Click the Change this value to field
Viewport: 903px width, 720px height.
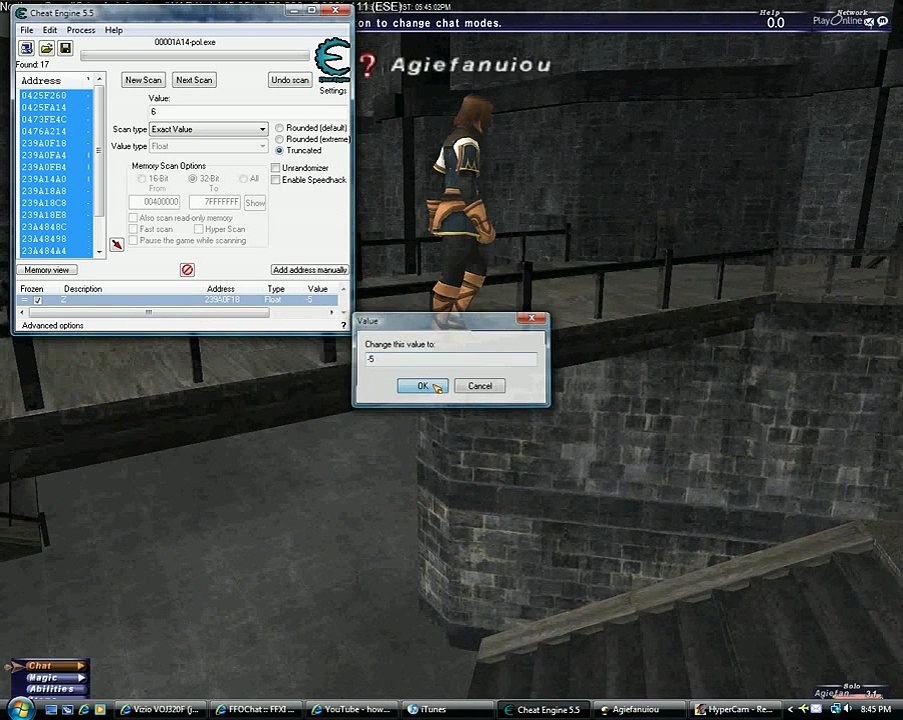point(451,359)
